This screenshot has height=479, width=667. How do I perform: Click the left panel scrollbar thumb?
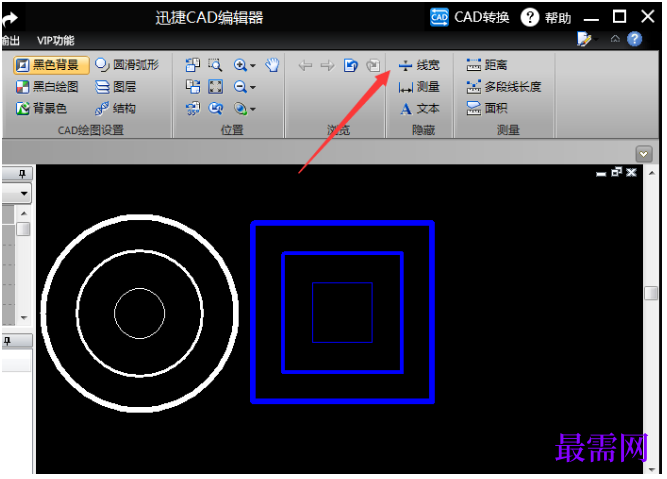tap(23, 229)
